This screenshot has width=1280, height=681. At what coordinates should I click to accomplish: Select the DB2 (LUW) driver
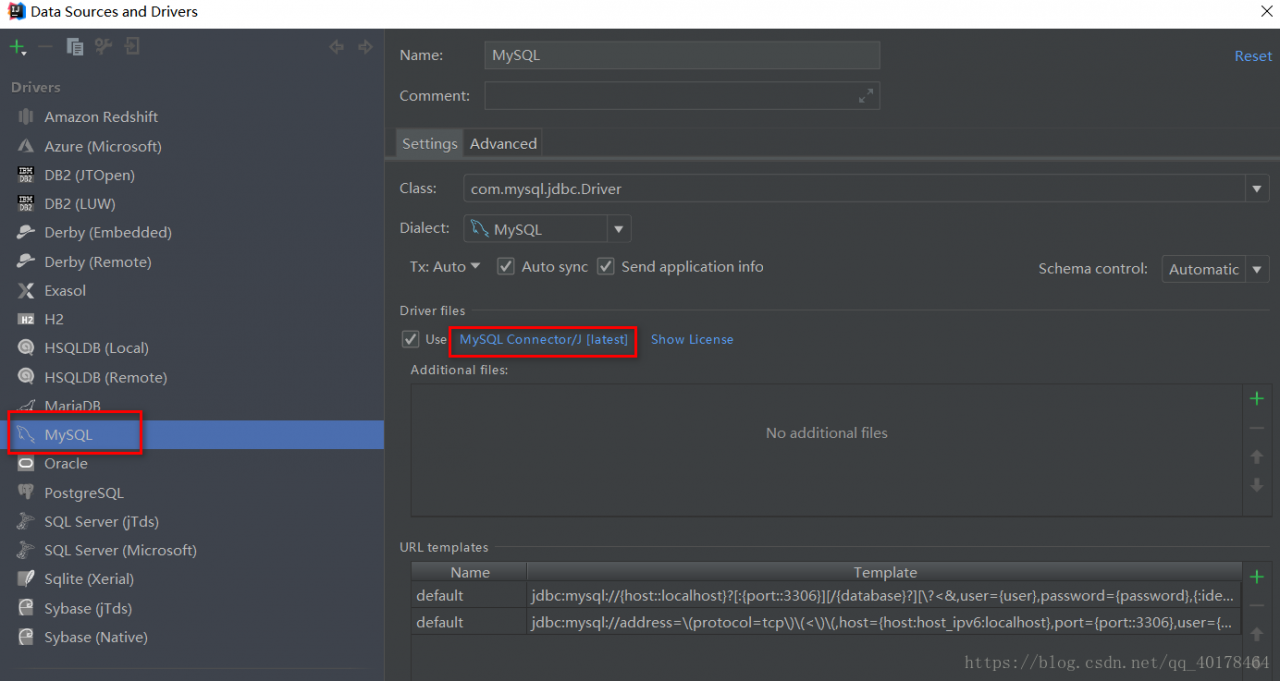pyautogui.click(x=192, y=204)
